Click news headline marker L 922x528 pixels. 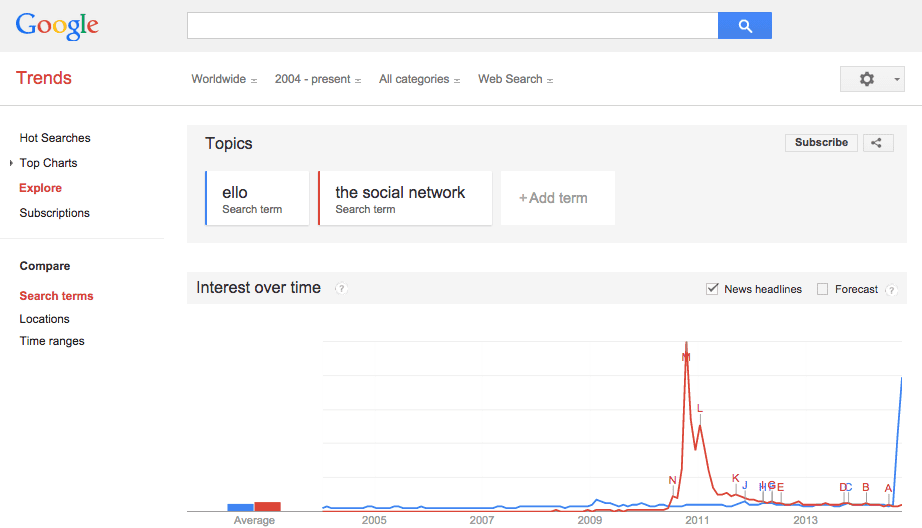(x=700, y=408)
